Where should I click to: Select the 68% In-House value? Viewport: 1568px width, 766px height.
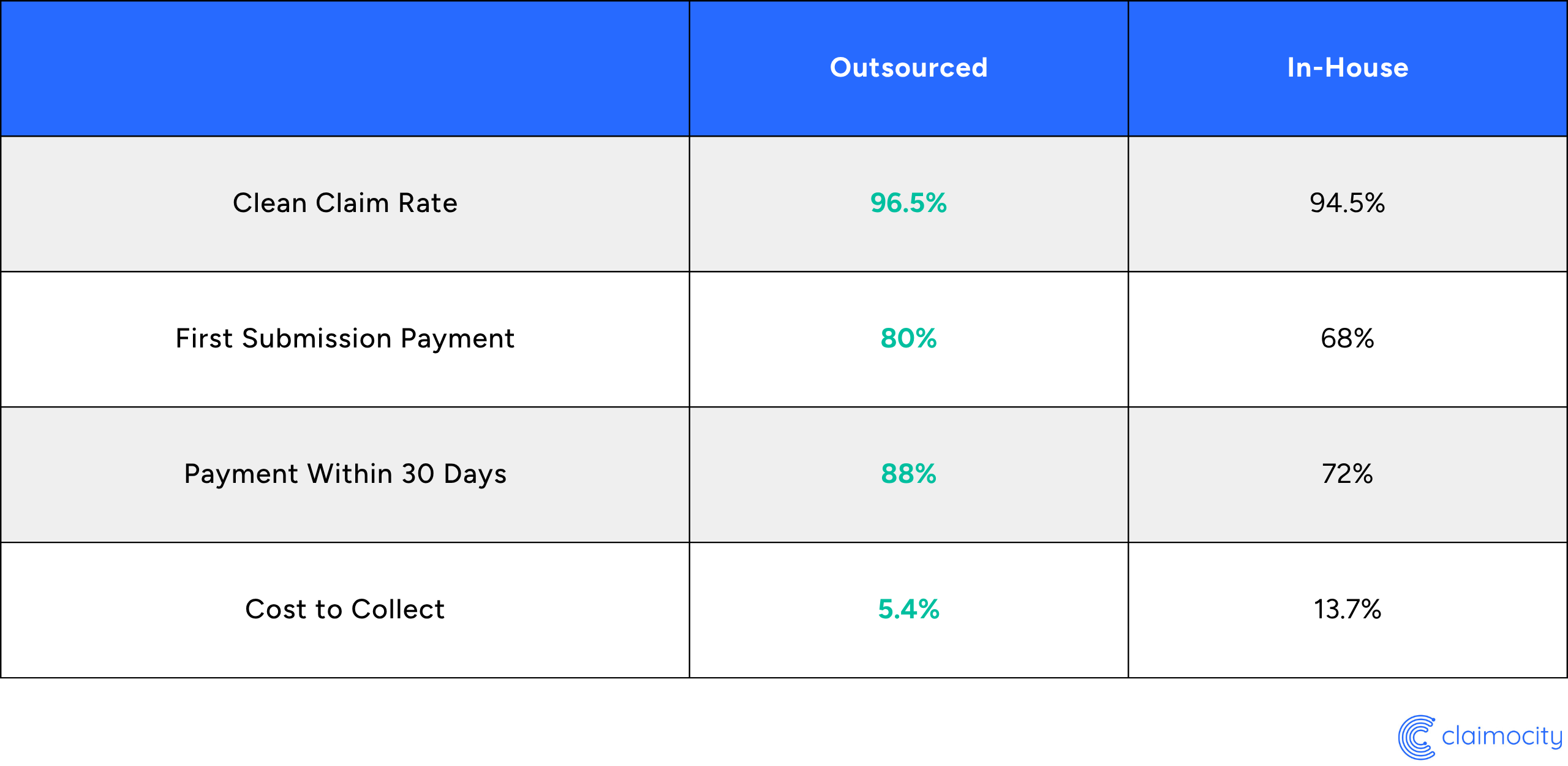tap(1347, 338)
